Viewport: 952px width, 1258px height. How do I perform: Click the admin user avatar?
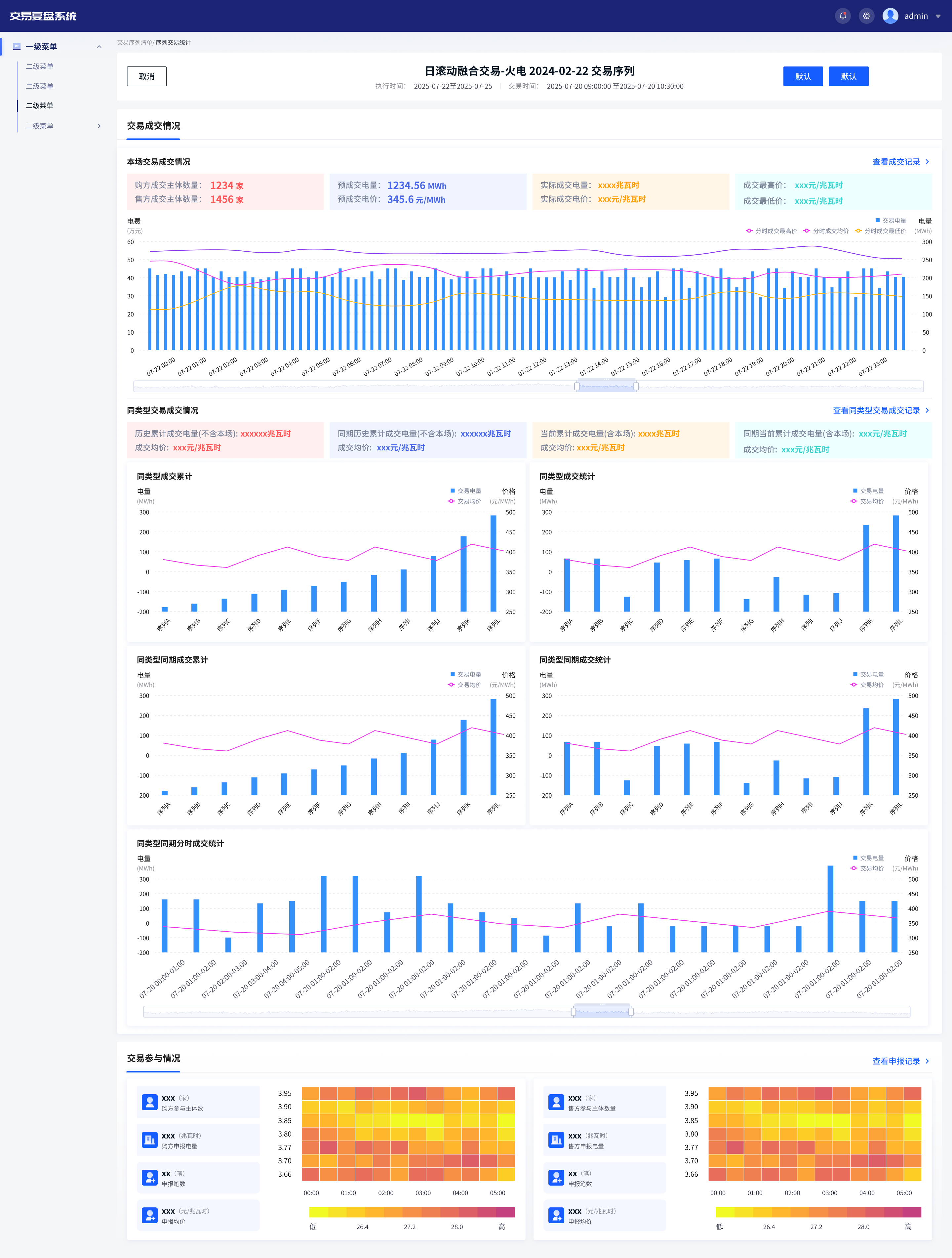[x=890, y=16]
